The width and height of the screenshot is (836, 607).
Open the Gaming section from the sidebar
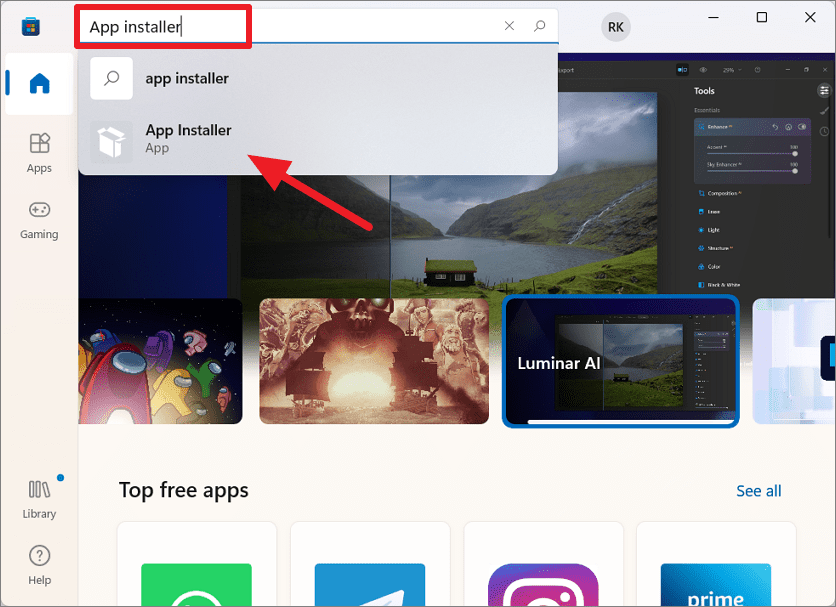point(39,219)
